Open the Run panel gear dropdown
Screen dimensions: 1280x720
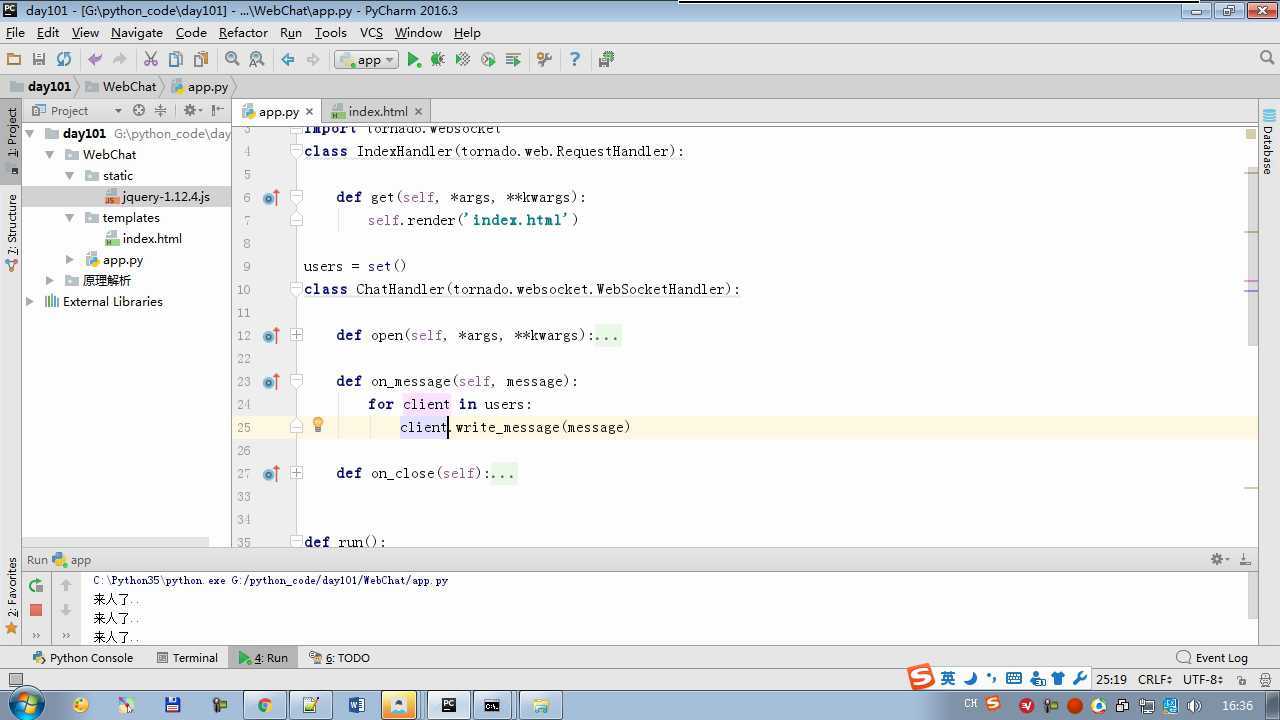point(1220,560)
